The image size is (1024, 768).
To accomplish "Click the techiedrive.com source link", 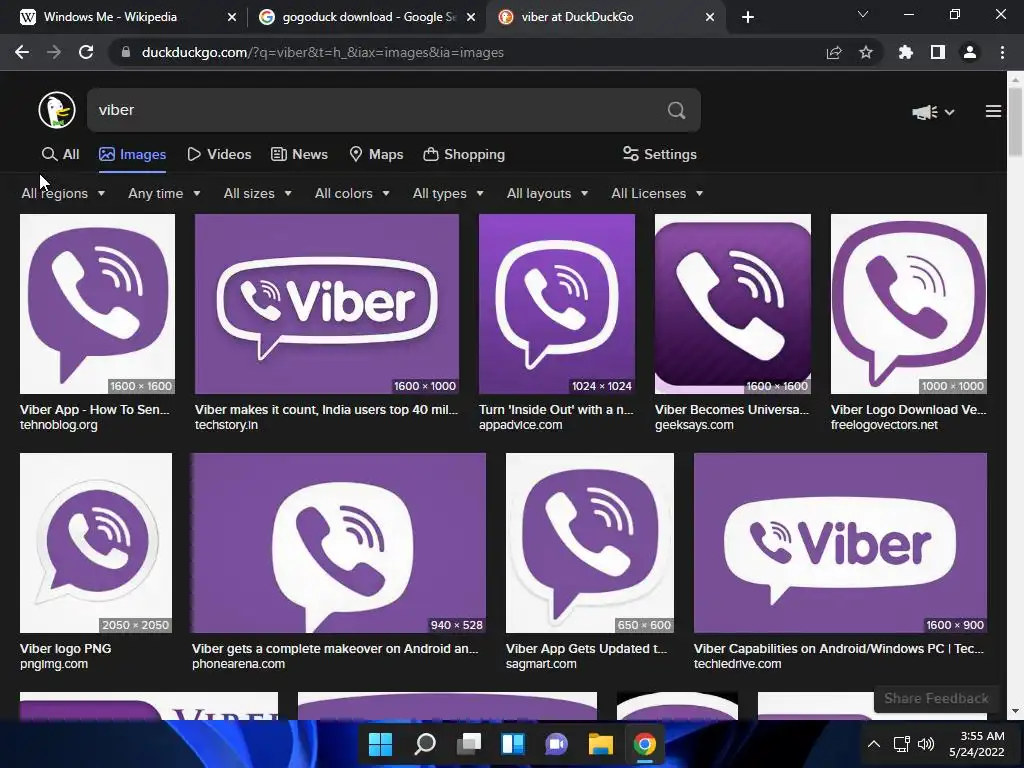I will coord(737,664).
